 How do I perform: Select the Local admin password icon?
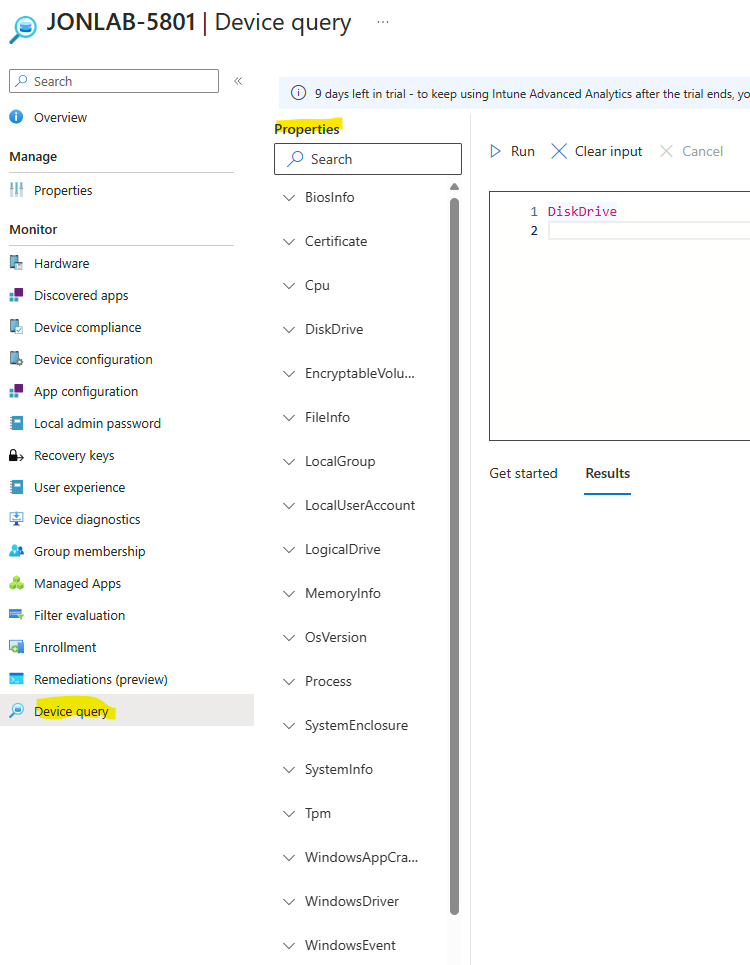point(16,423)
